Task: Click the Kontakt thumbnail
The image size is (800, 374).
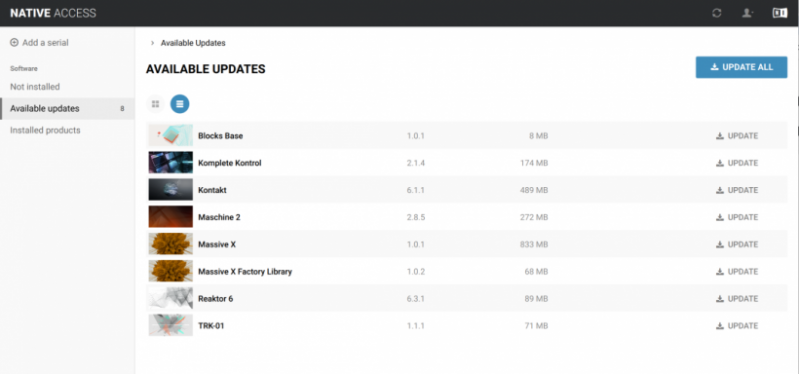Action: click(x=171, y=190)
